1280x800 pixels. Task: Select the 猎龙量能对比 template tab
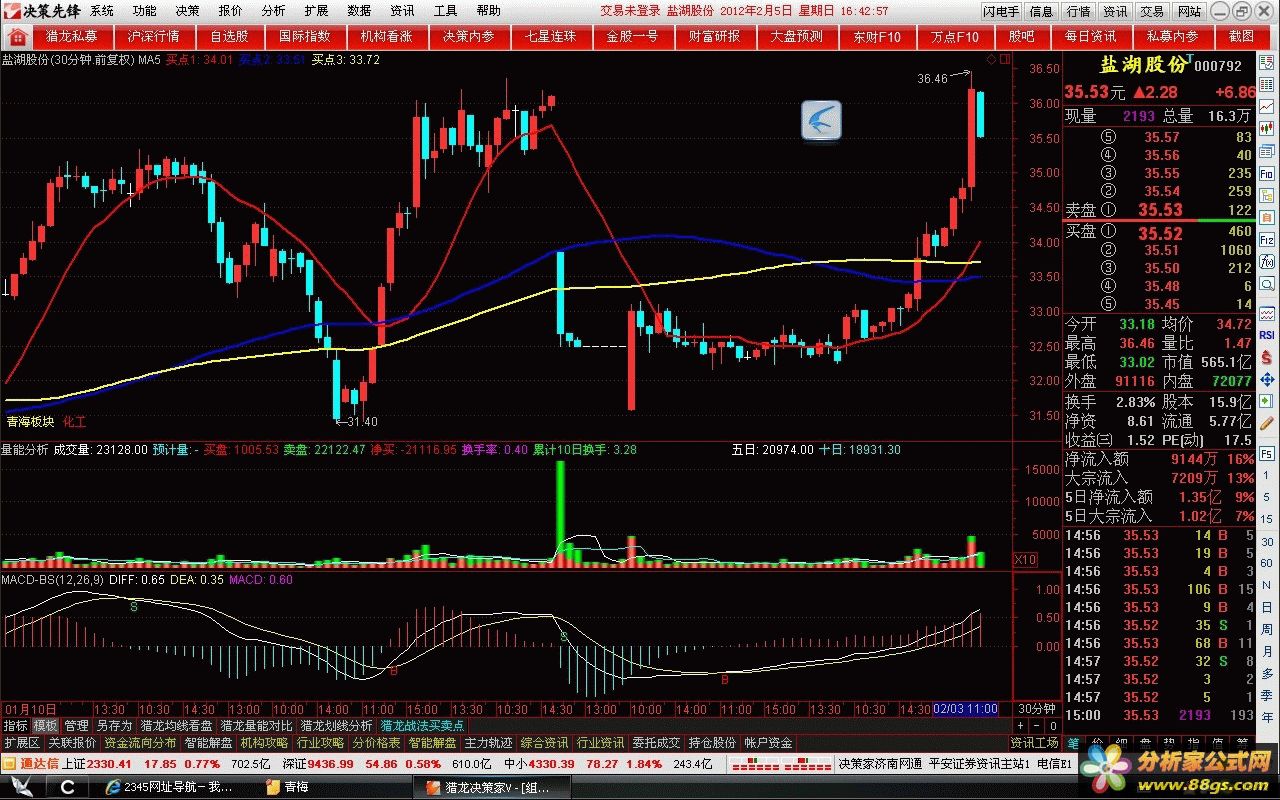coord(256,725)
